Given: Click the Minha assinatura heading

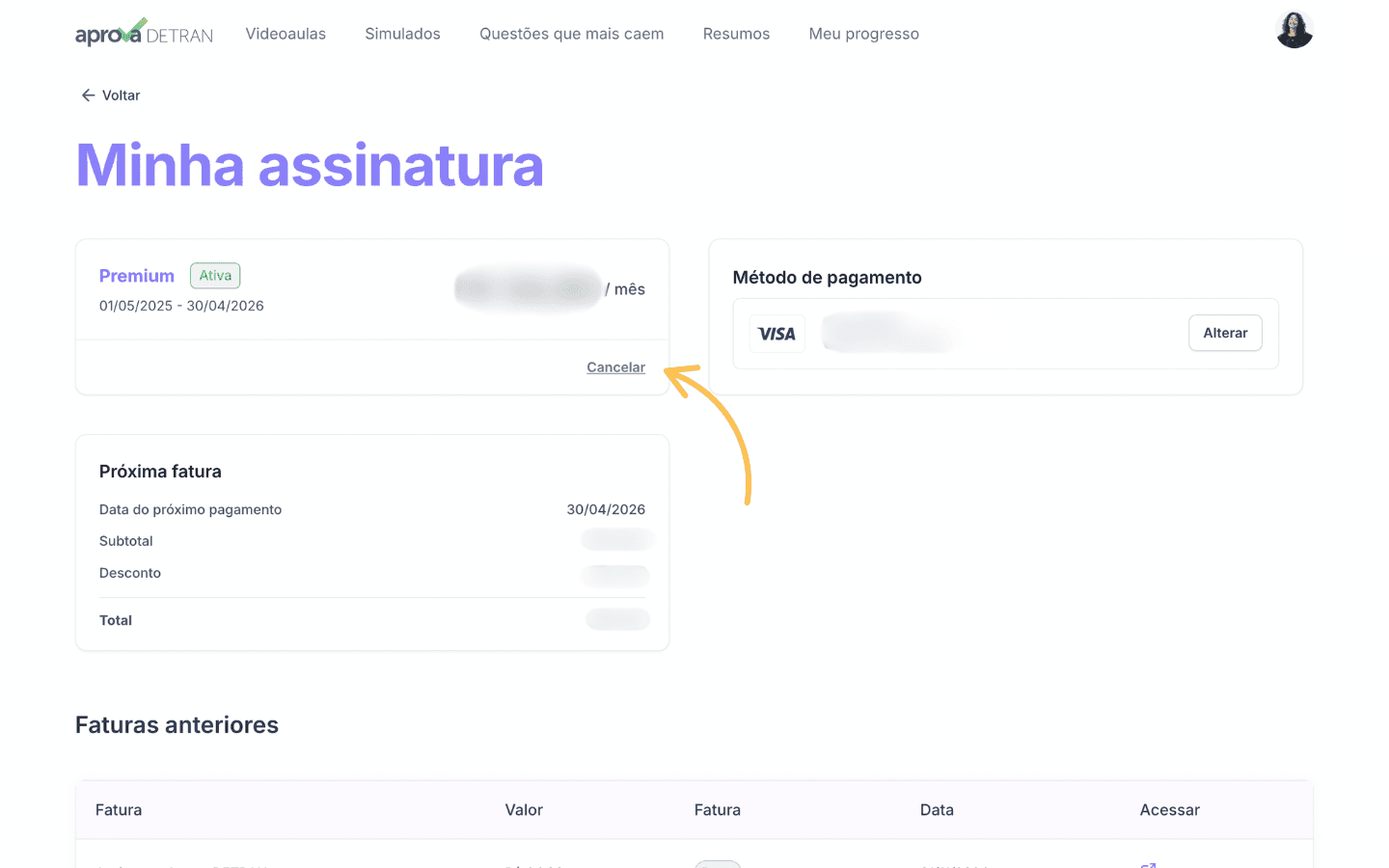Looking at the screenshot, I should [310, 165].
